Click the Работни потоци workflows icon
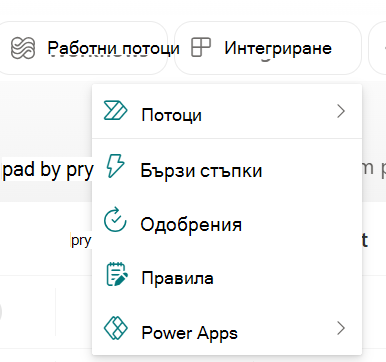Screen dimensions: 386x362 (x=23, y=48)
